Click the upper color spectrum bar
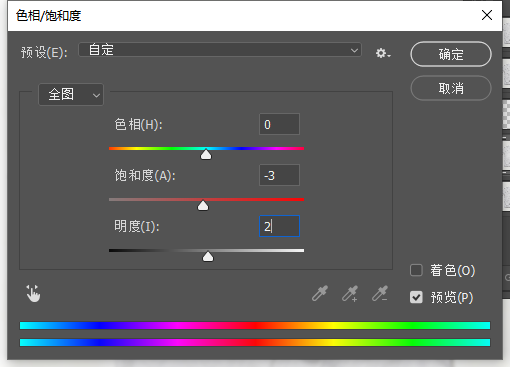510x367 pixels. point(255,325)
